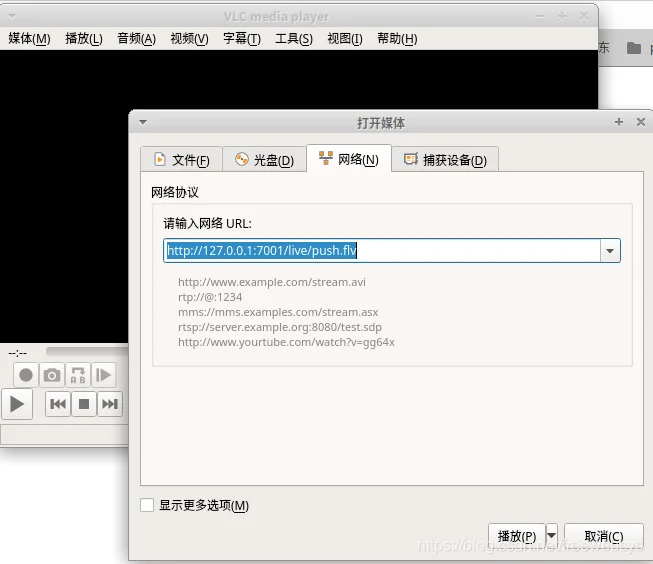Maximize the VLC media player window

[562, 16]
